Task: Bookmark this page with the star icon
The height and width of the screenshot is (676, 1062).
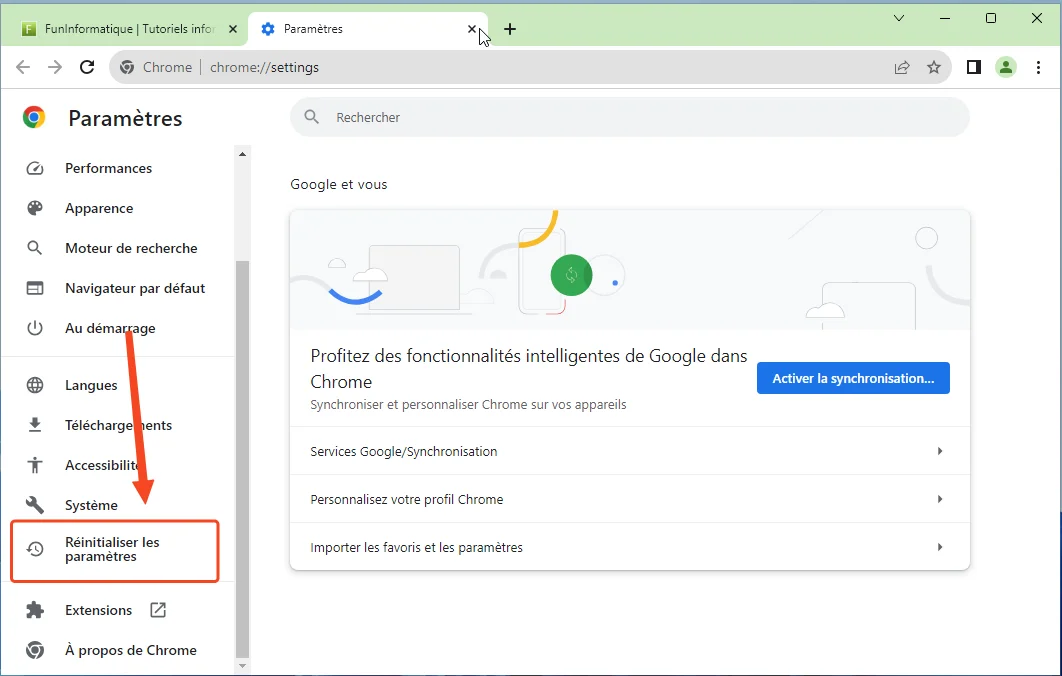Action: pyautogui.click(x=934, y=67)
